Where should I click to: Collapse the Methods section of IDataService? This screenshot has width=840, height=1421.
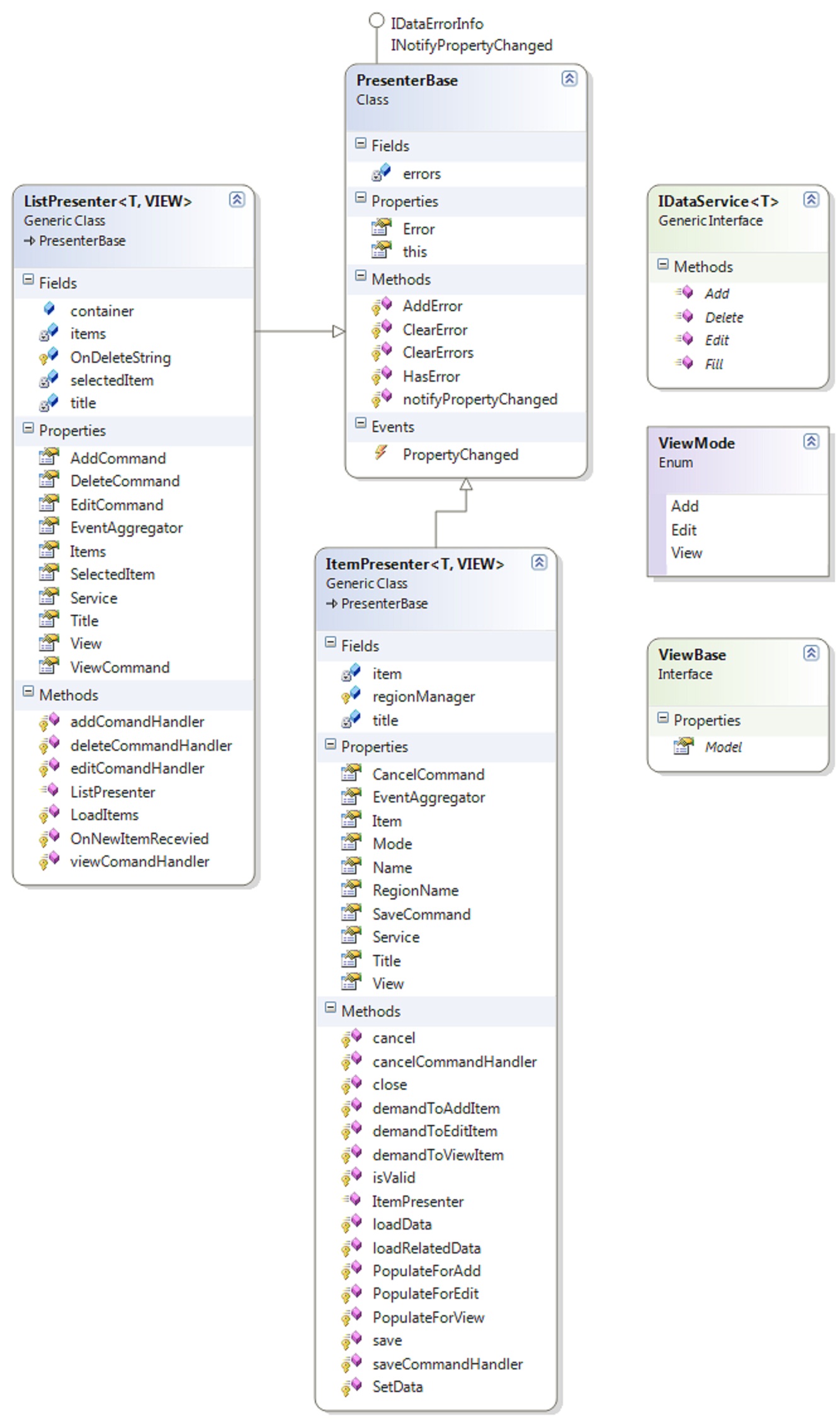(x=662, y=265)
